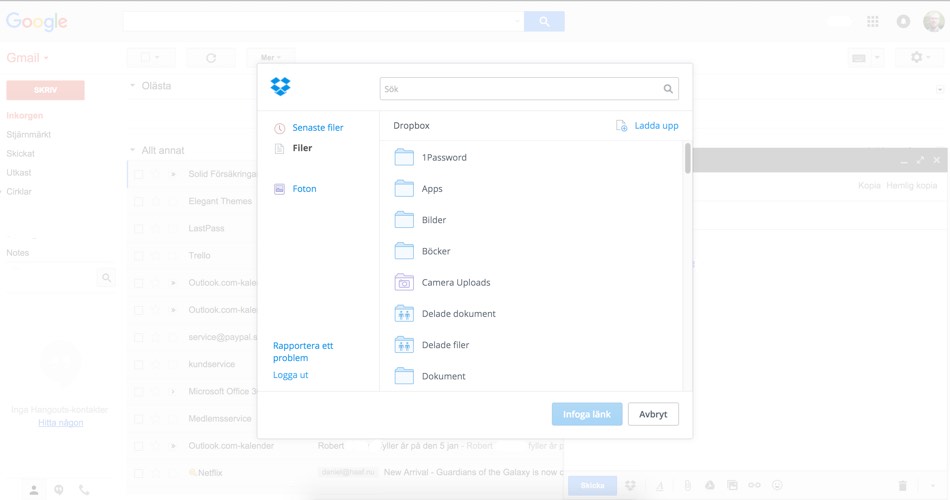950x500 pixels.
Task: Open the select-all checkbox dropdown
Action: [158, 58]
